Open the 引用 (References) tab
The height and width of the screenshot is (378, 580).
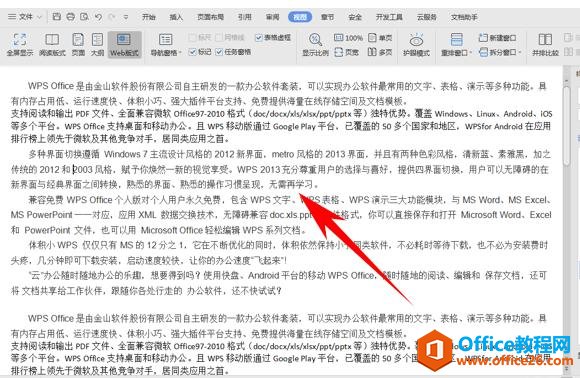click(x=245, y=17)
